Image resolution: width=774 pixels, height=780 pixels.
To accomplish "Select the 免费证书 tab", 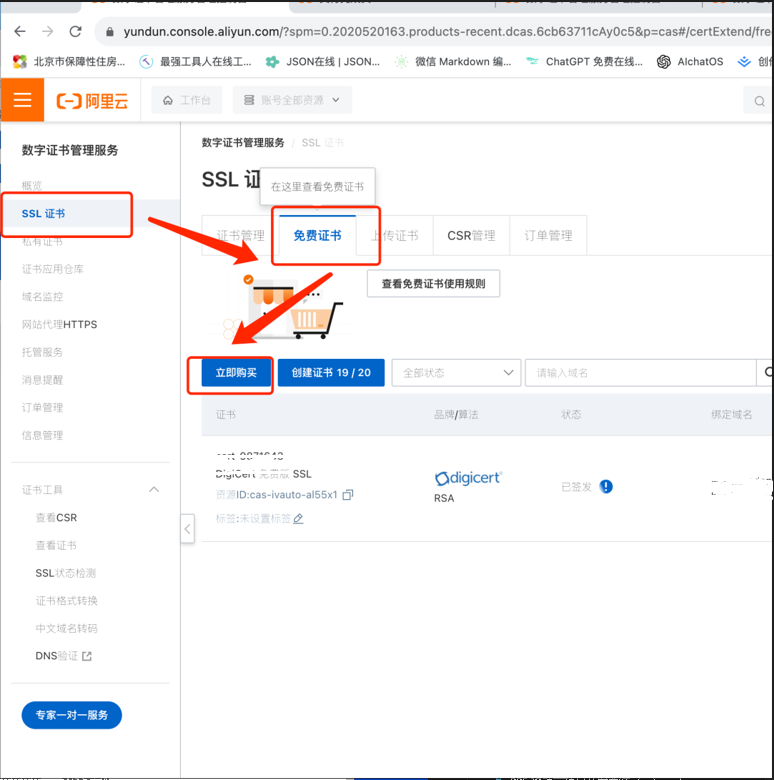I will [x=317, y=235].
